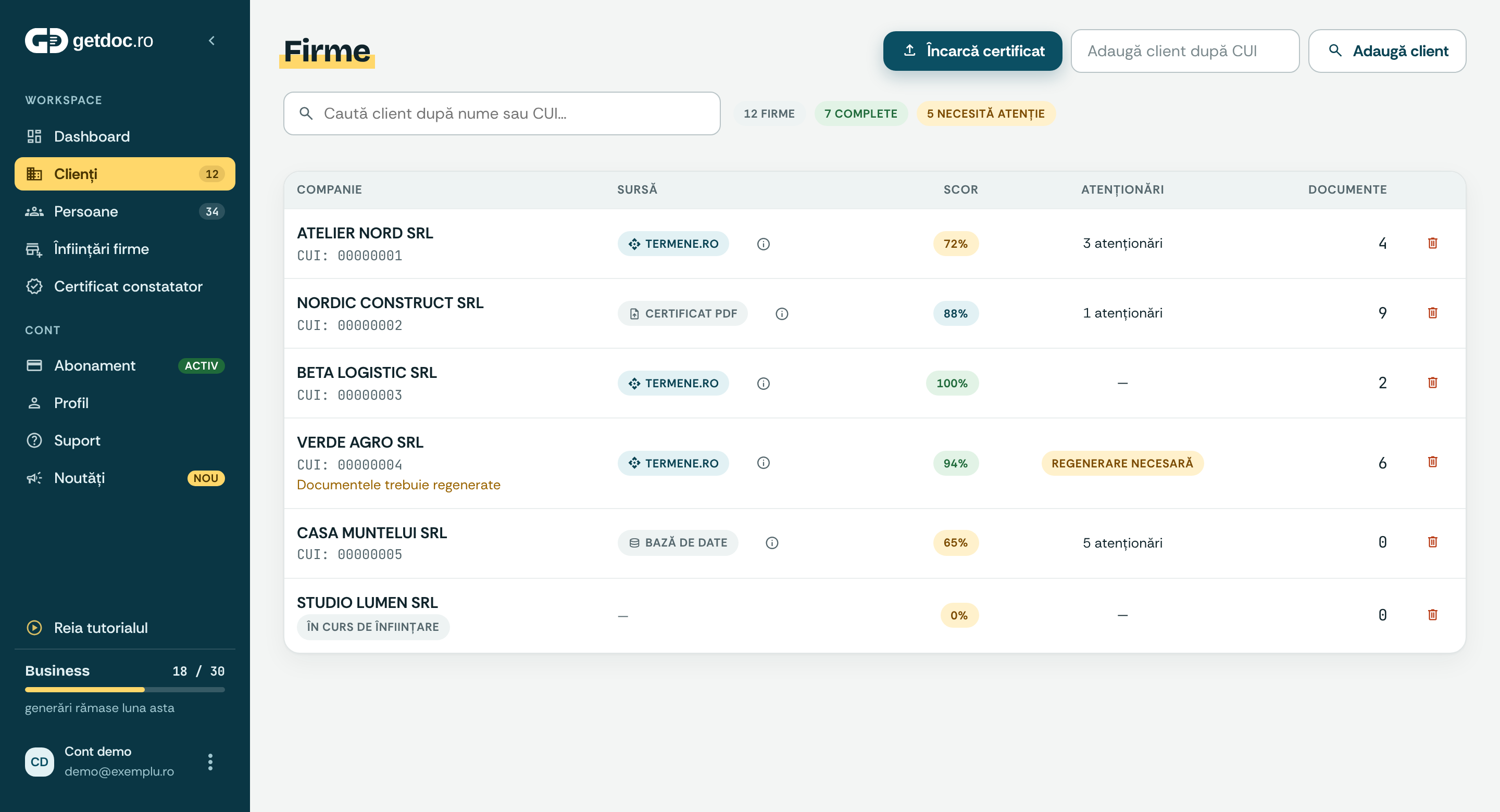Go to Înființări firme
1500x812 pixels.
tap(124, 249)
